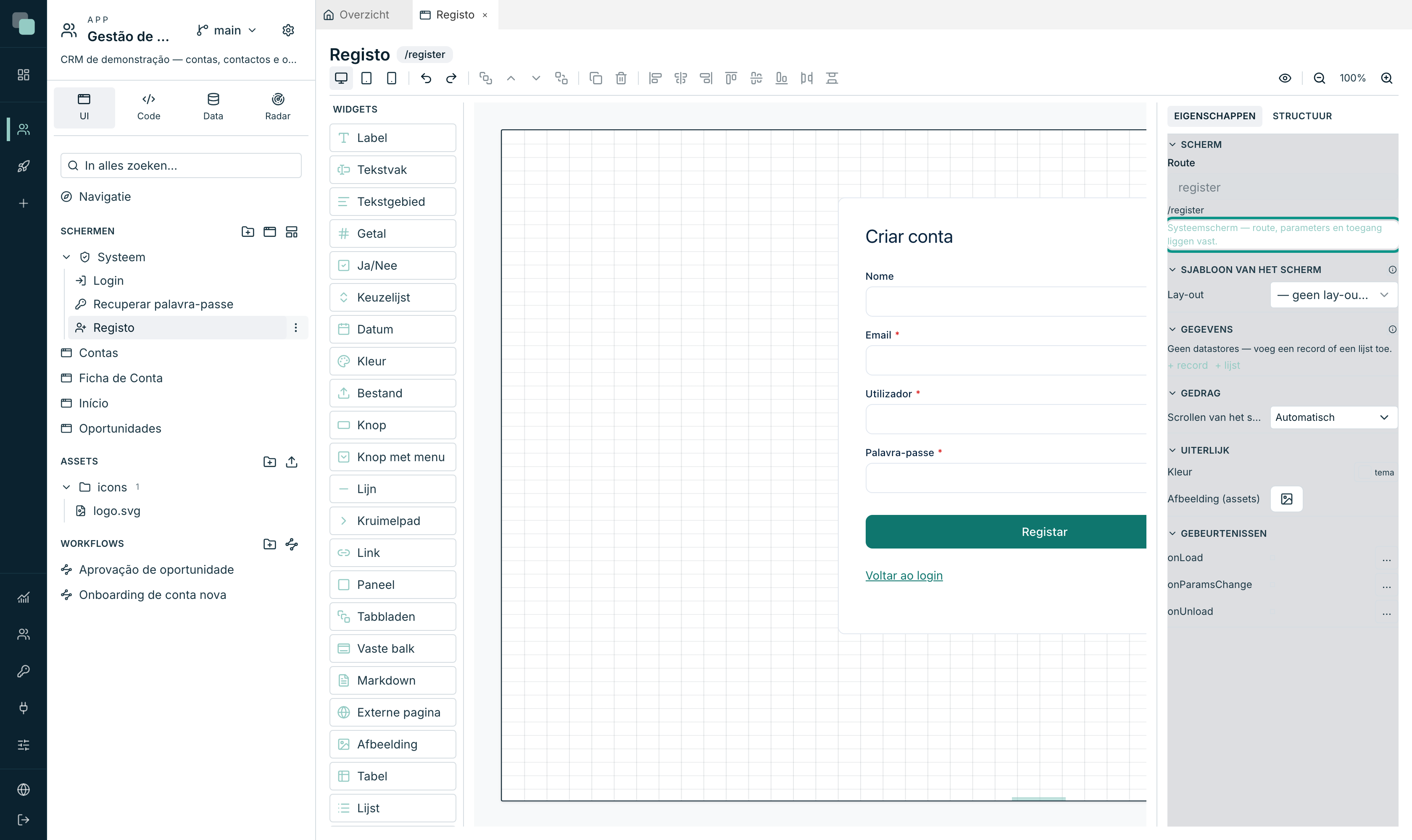The height and width of the screenshot is (840, 1412).
Task: Add a record datastore
Action: tap(1188, 366)
